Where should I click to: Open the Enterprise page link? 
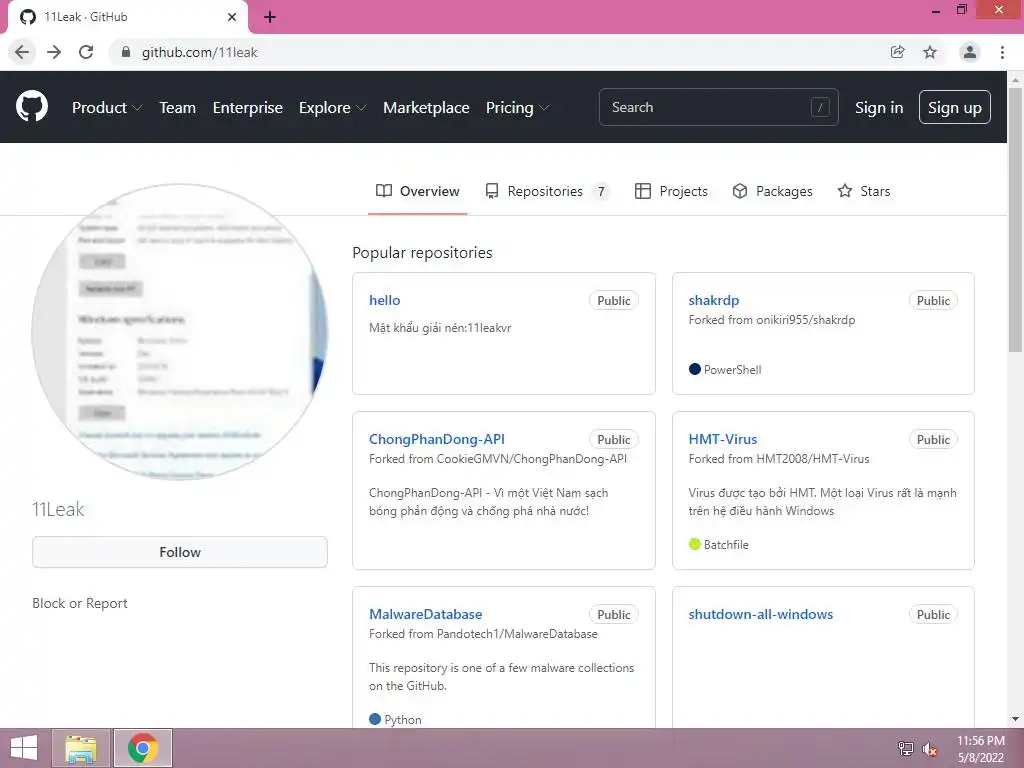pyautogui.click(x=248, y=107)
